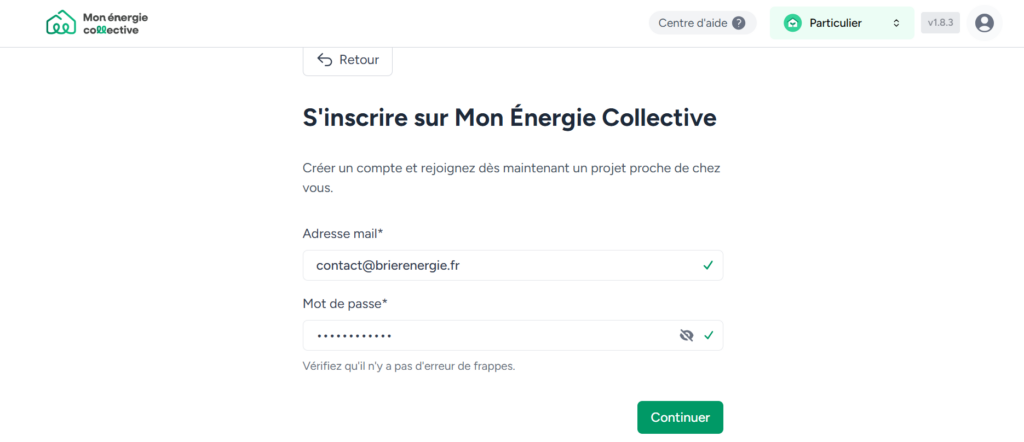
Task: Click the "Adresse mail*" field label
Action: click(343, 234)
